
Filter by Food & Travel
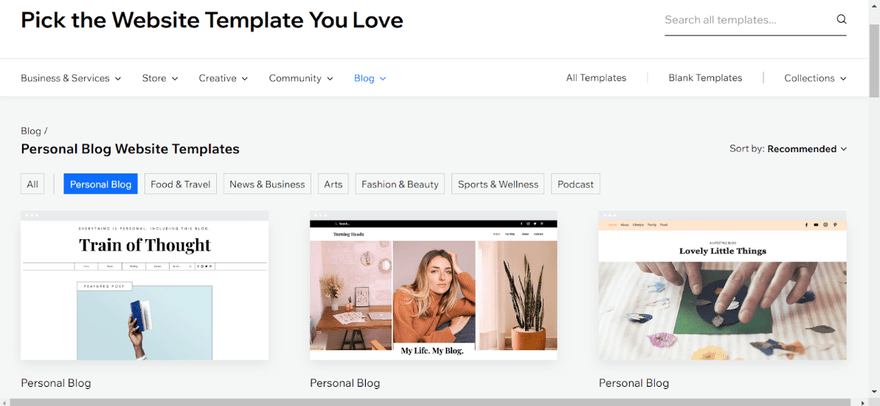coord(181,184)
